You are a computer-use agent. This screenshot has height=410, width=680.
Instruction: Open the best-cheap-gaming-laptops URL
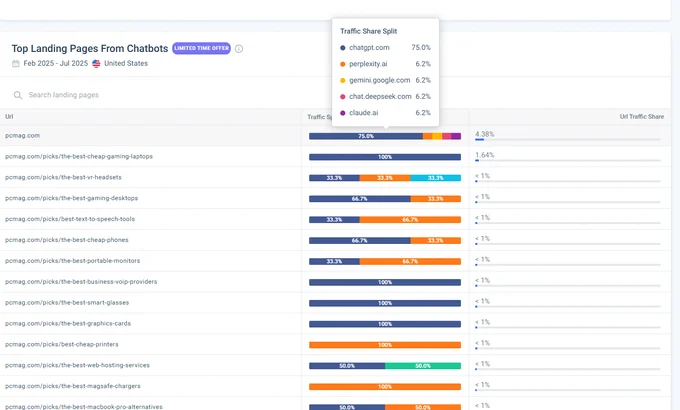[x=79, y=156]
